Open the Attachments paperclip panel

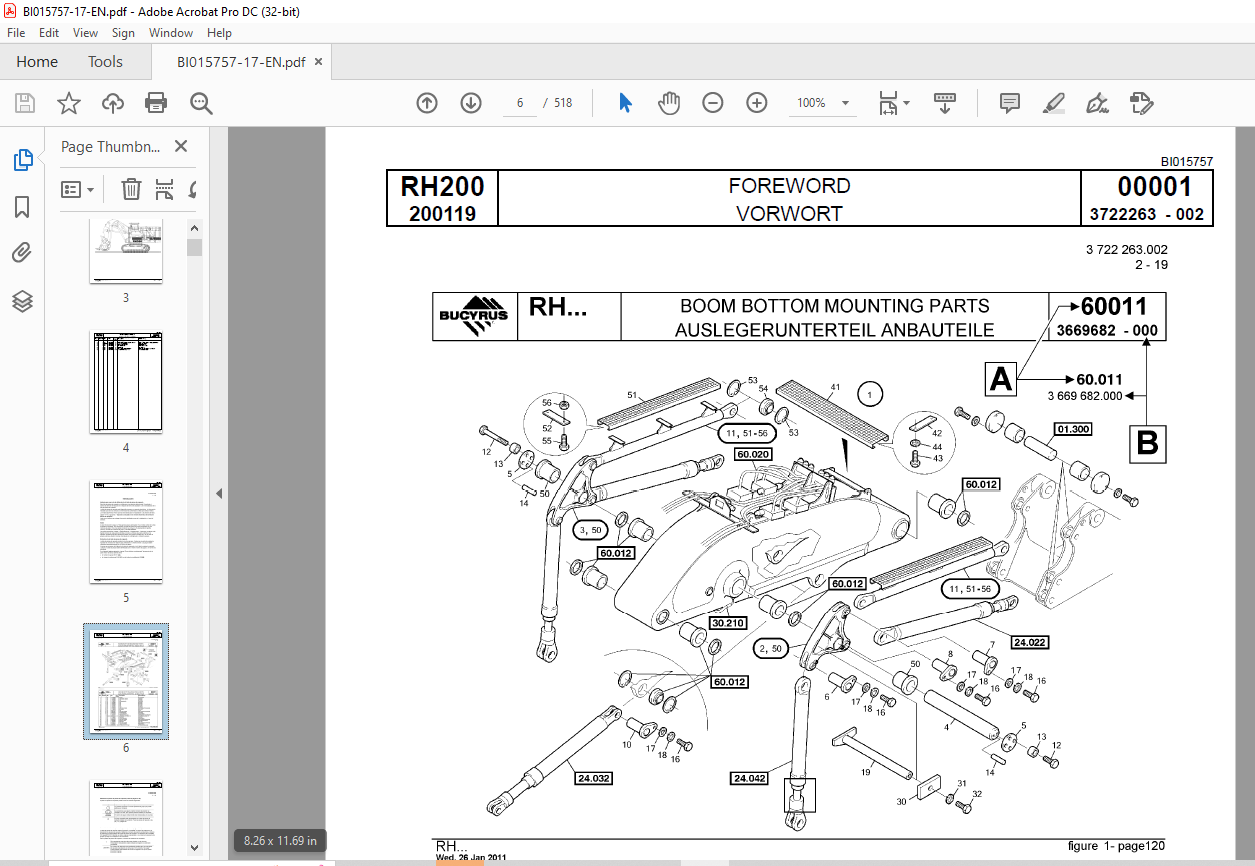pyautogui.click(x=22, y=254)
